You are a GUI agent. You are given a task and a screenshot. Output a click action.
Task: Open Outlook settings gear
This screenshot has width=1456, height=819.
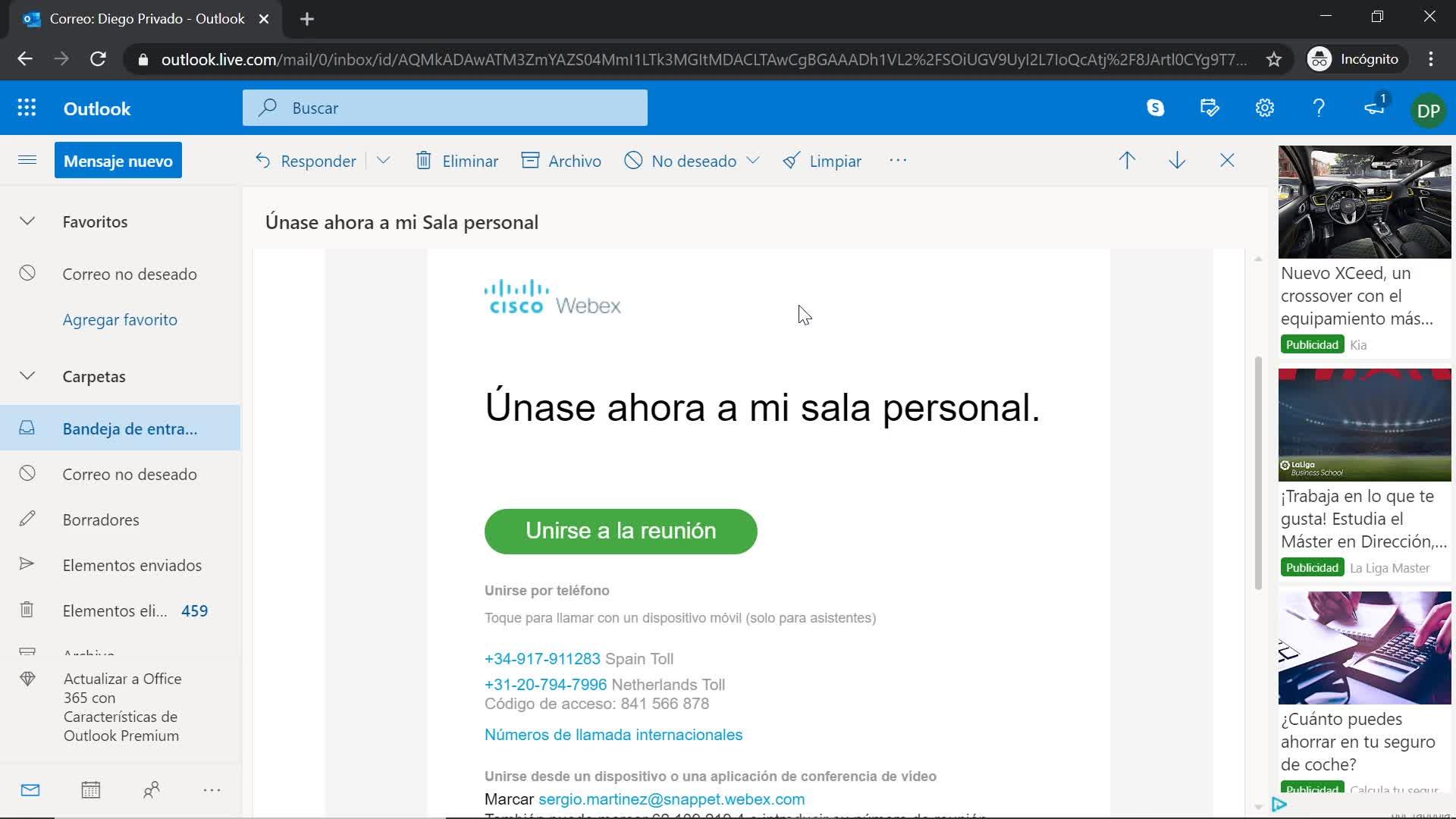pyautogui.click(x=1264, y=108)
